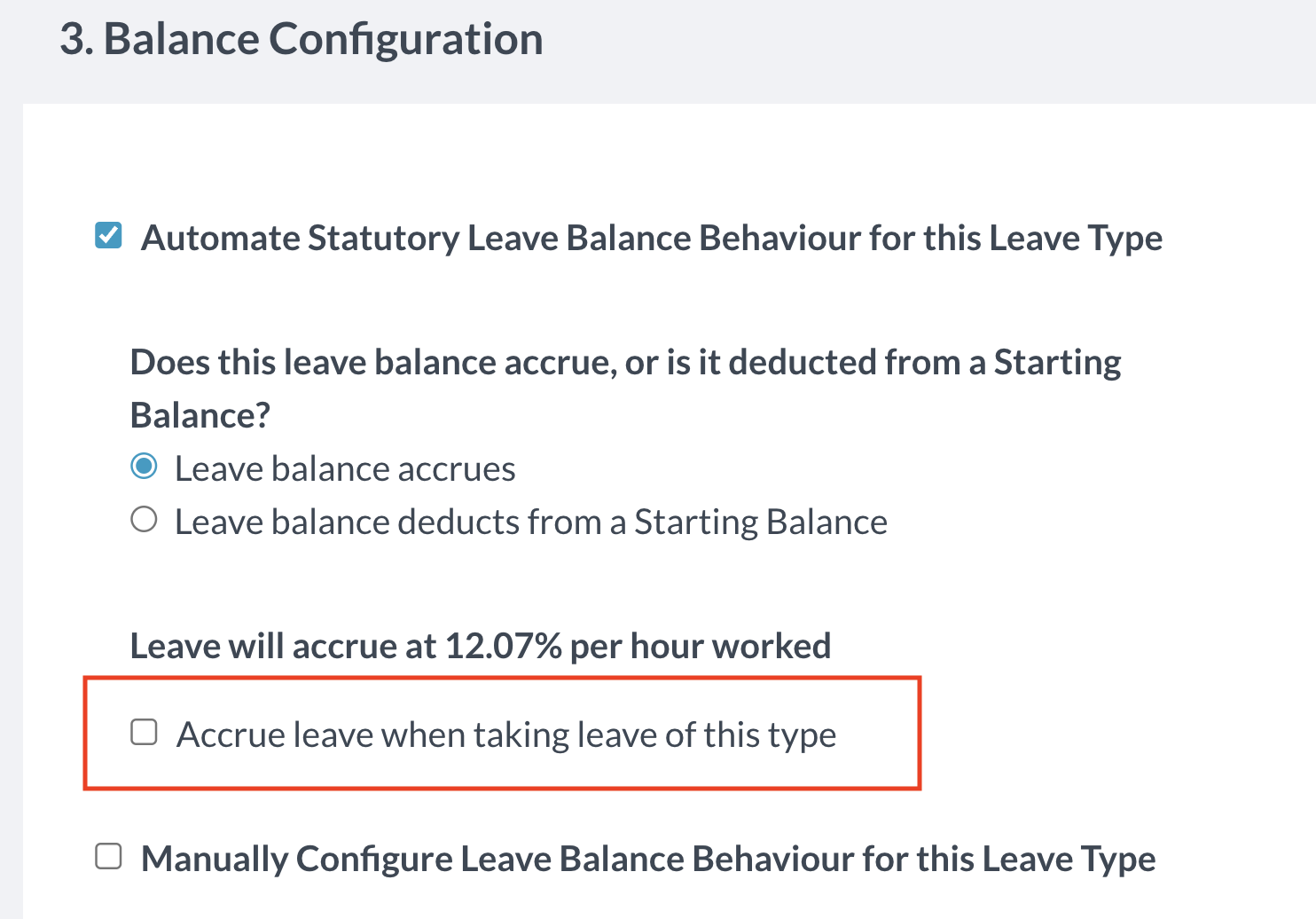The height and width of the screenshot is (919, 1316).
Task: Click the words per hour worked
Action: point(700,646)
